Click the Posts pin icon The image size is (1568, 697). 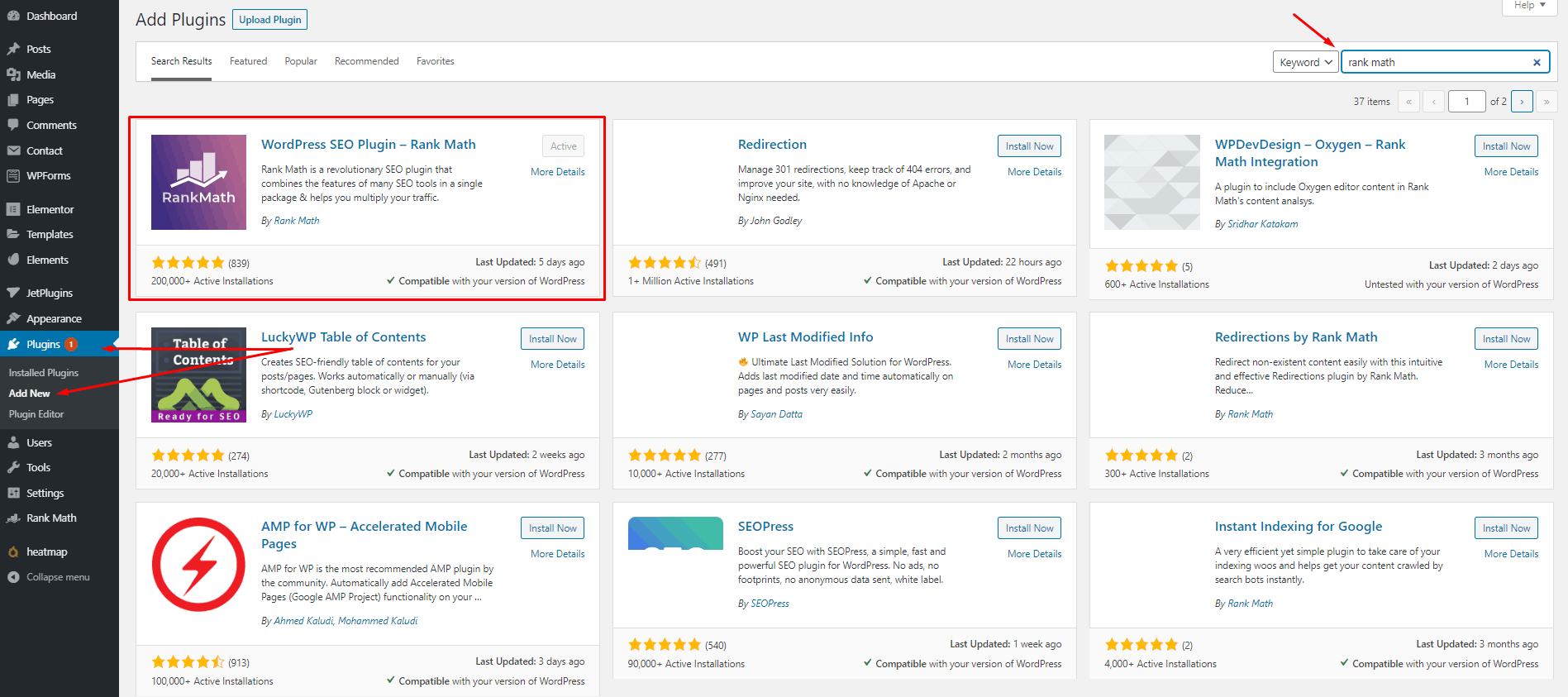13,49
